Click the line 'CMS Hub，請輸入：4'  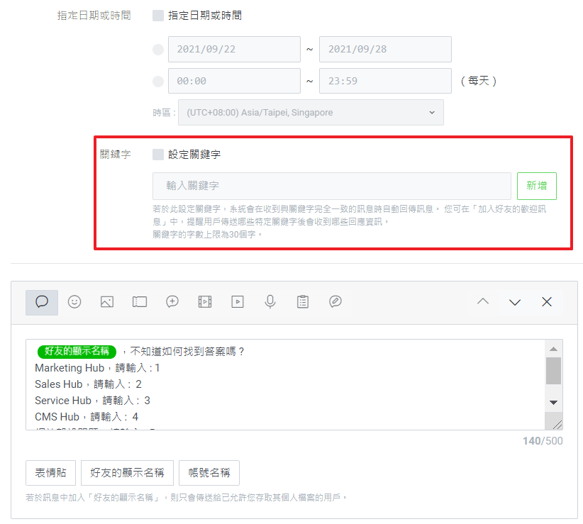click(x=86, y=417)
